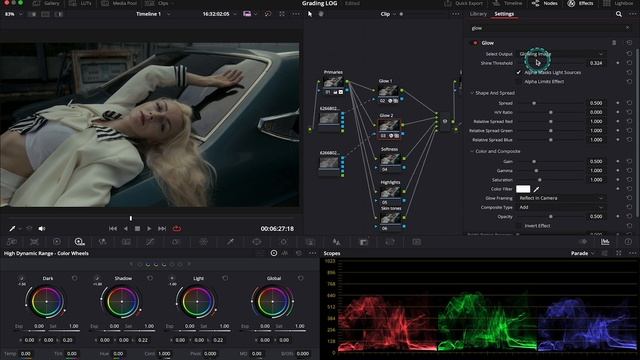This screenshot has width=640, height=360.
Task: Open the Composite Type dropdown
Action: (x=561, y=207)
